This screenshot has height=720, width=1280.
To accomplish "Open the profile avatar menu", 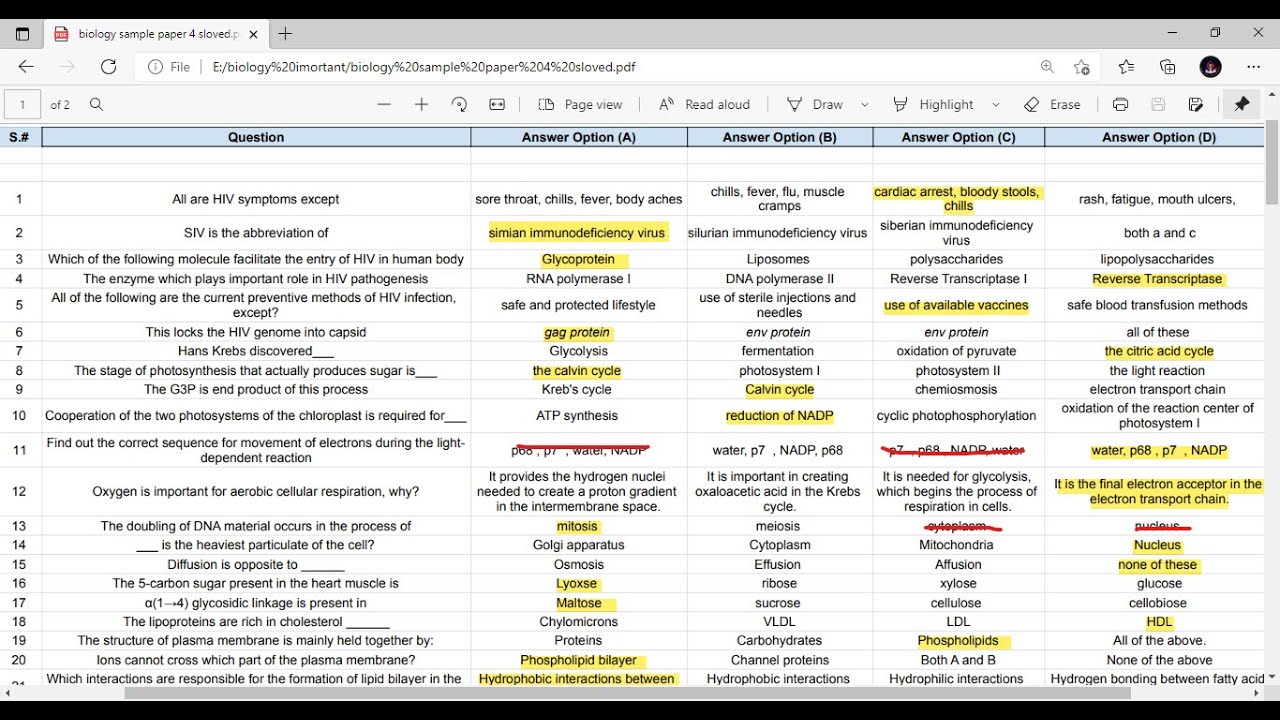I will 1211,67.
